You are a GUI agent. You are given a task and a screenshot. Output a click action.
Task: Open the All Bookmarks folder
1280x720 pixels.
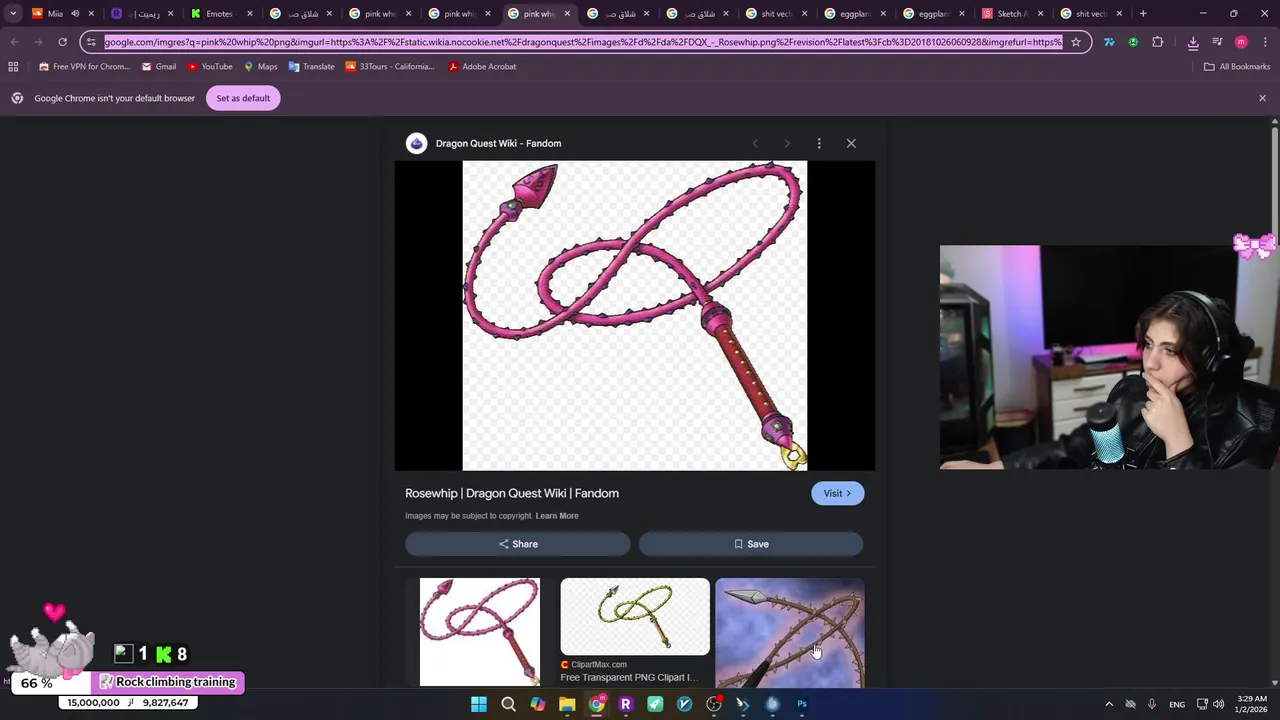pyautogui.click(x=1237, y=66)
